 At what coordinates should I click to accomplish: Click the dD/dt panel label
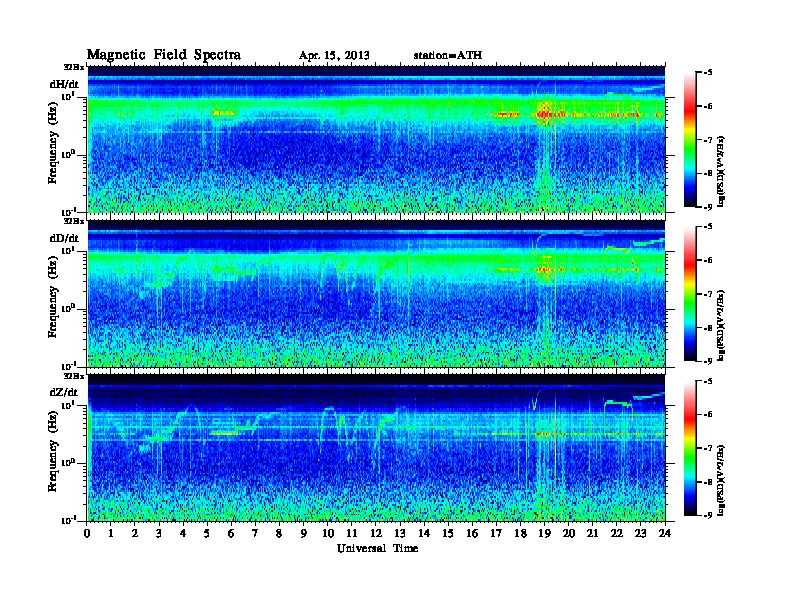click(x=64, y=238)
